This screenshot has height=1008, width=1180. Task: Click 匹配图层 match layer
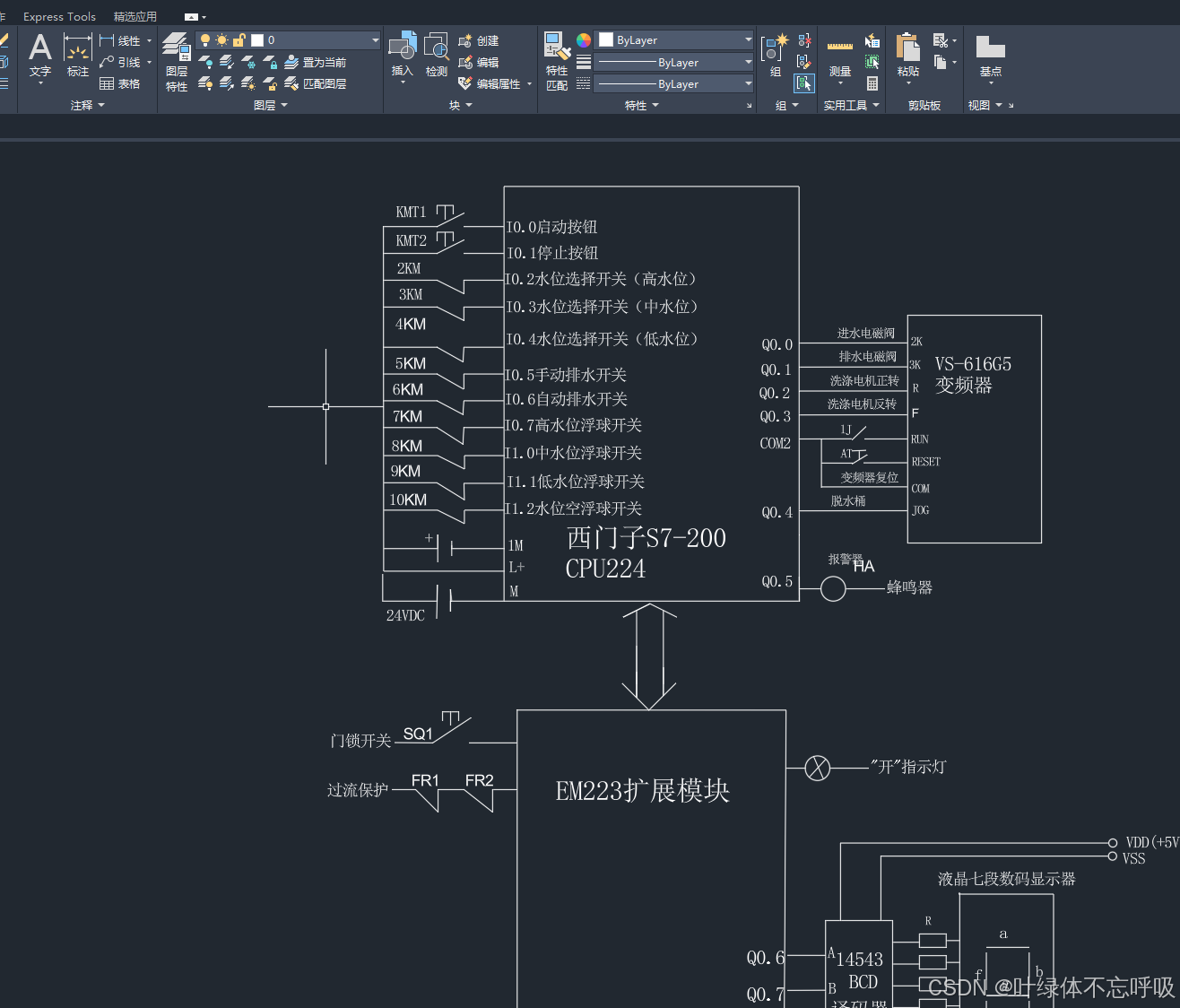(x=315, y=83)
